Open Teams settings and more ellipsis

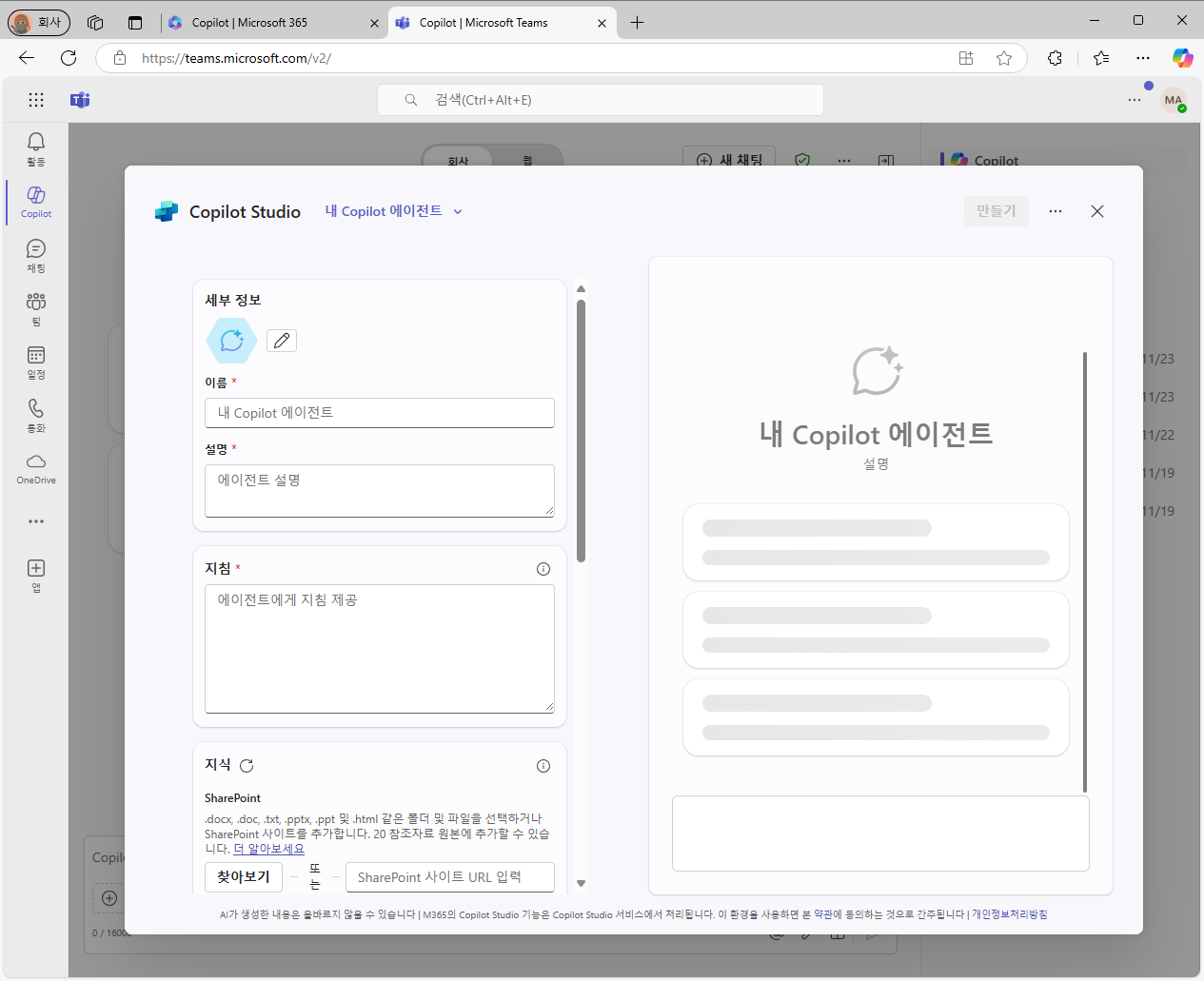[x=1135, y=100]
